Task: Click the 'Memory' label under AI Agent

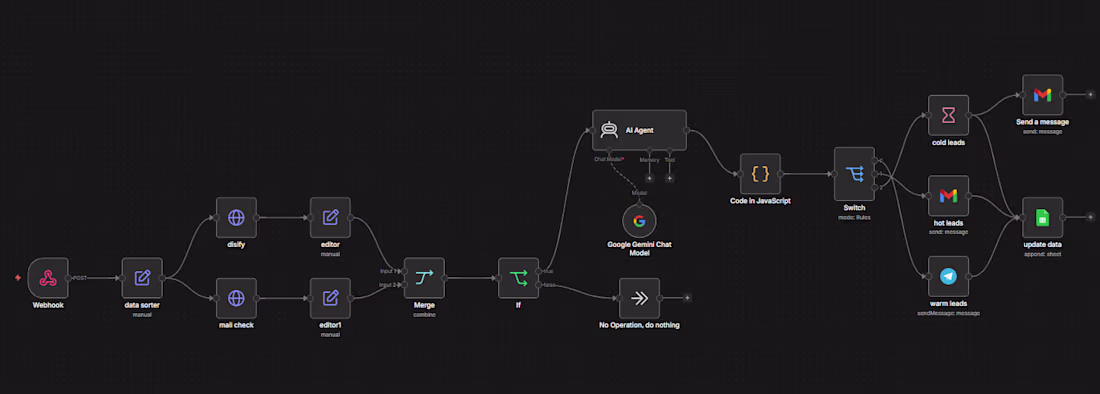Action: point(650,160)
